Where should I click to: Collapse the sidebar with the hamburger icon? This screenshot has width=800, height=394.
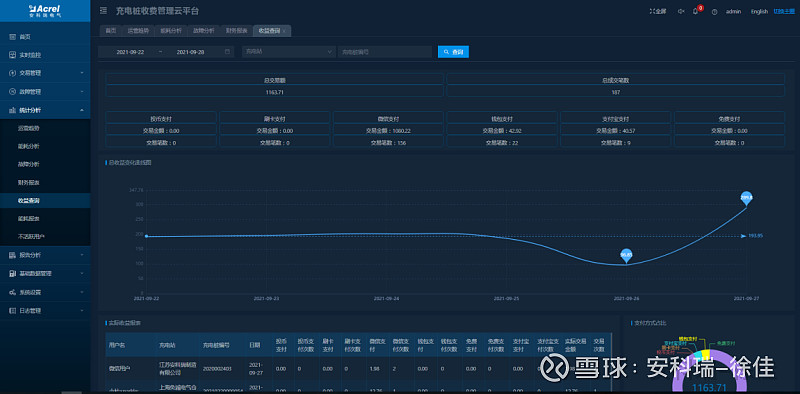(104, 11)
